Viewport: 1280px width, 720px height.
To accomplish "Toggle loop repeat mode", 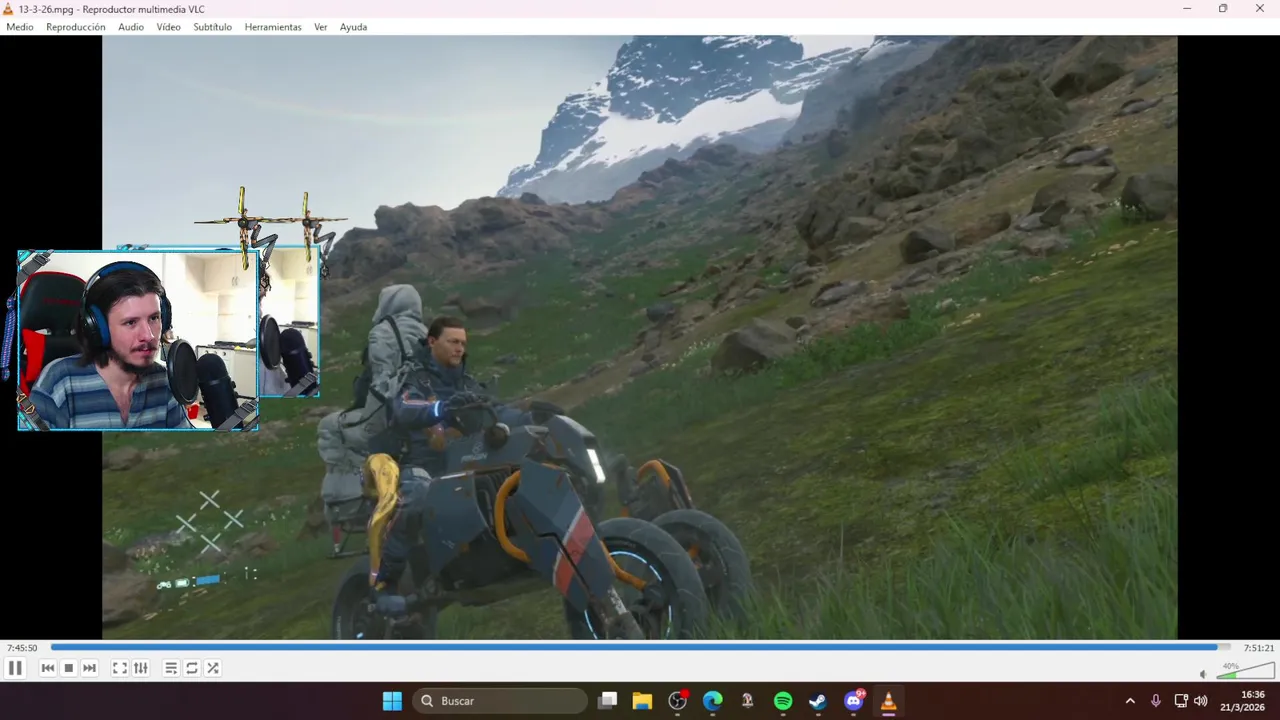I will tap(192, 668).
